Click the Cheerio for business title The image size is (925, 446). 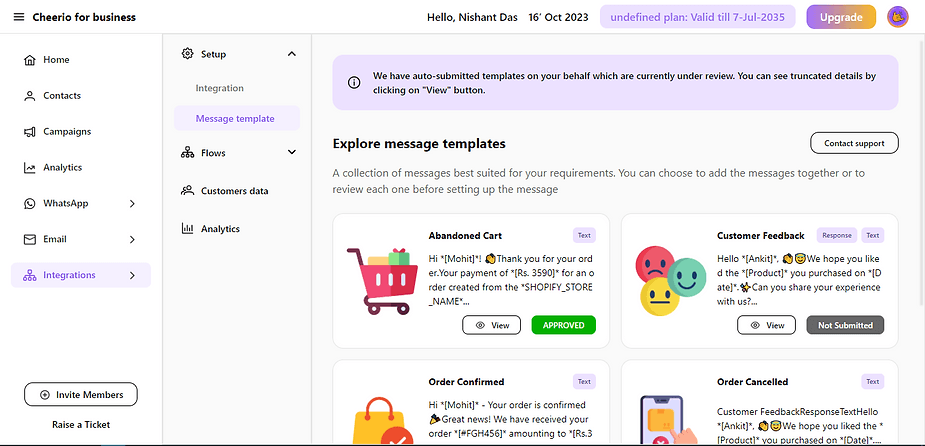point(84,17)
